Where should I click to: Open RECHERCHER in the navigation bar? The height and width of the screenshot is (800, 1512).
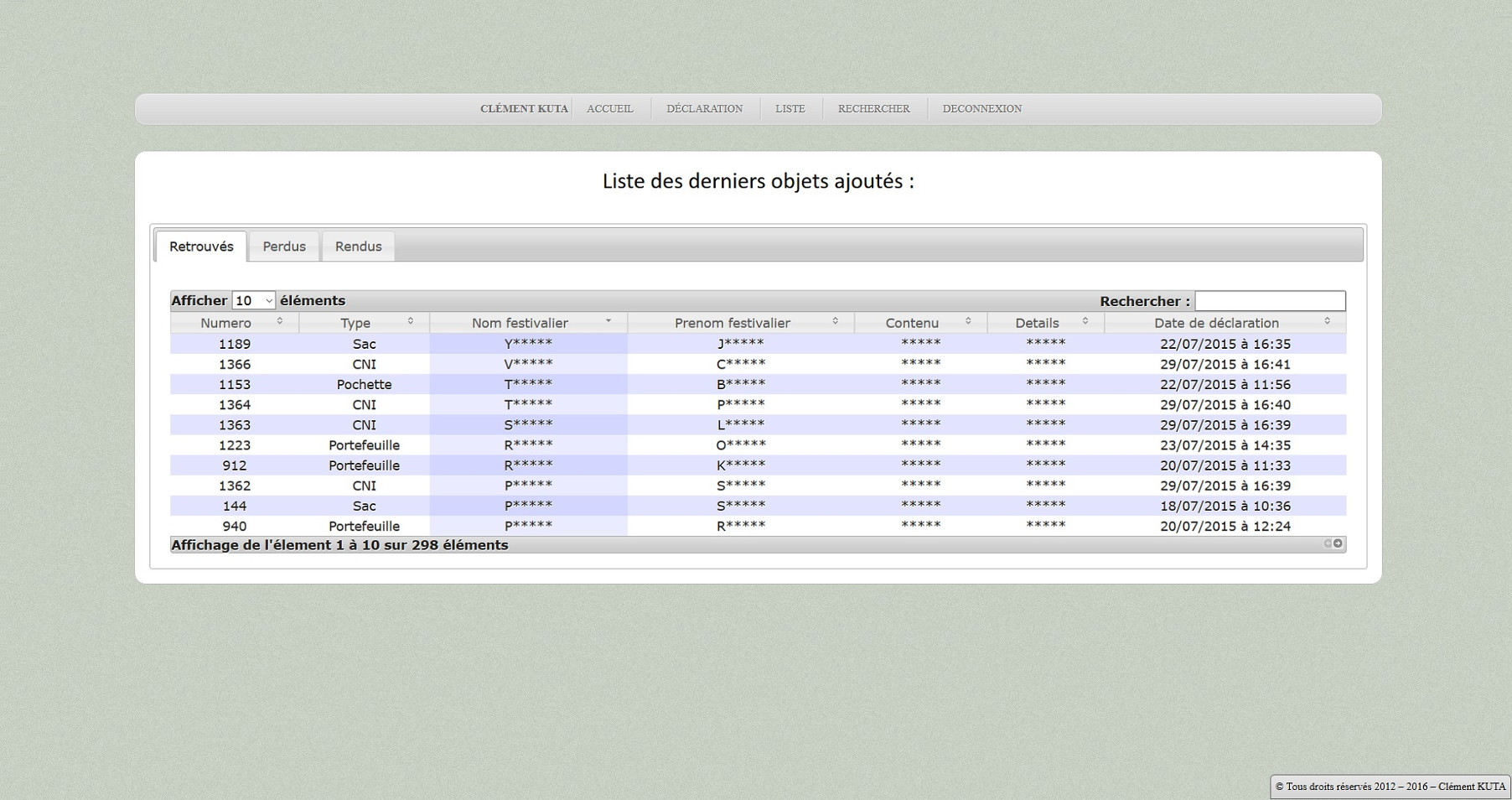coord(874,109)
